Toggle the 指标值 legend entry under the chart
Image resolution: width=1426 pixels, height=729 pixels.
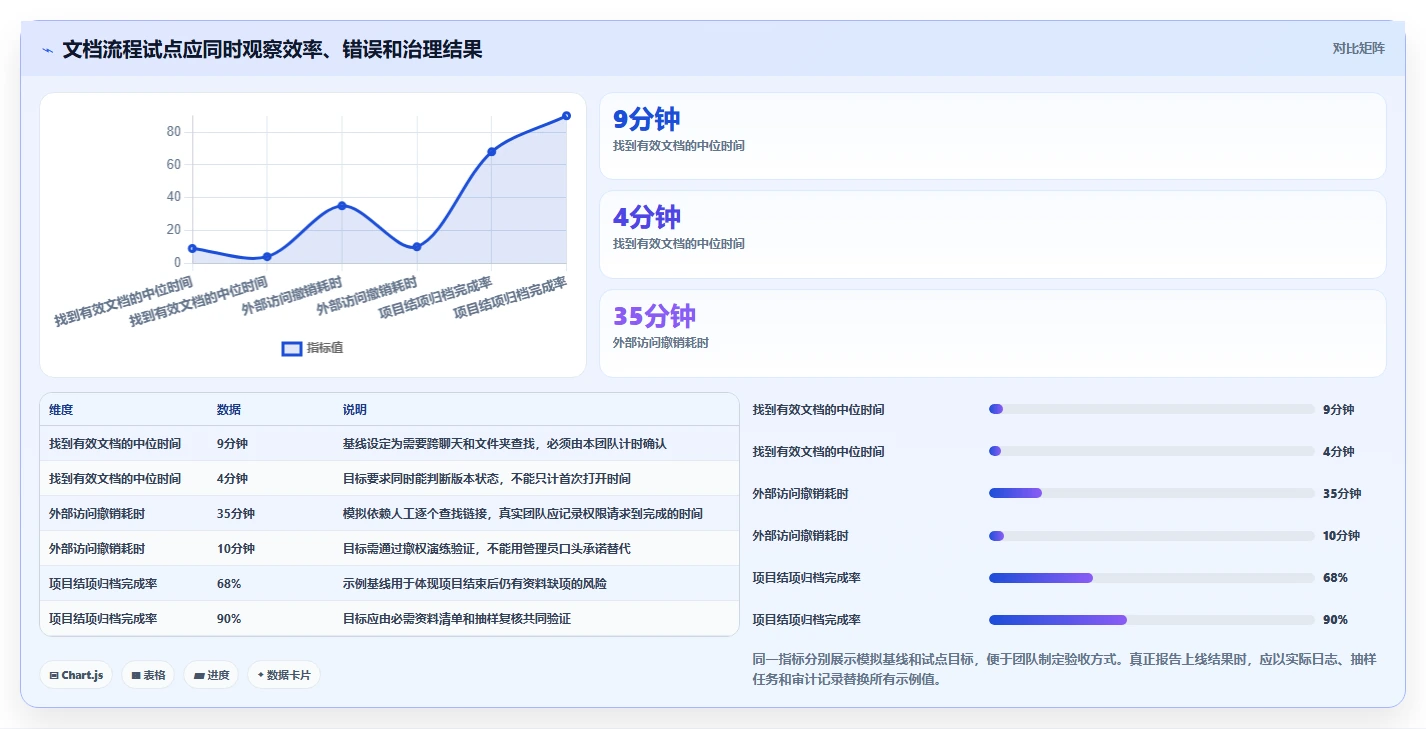[x=313, y=348]
